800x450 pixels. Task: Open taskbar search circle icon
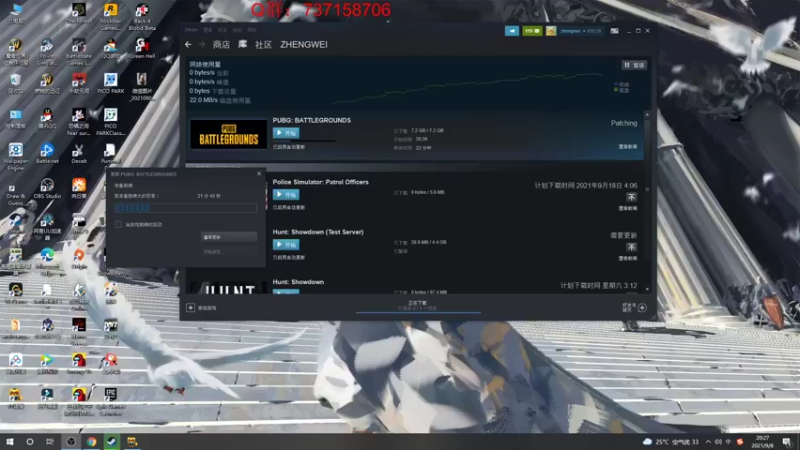point(30,442)
